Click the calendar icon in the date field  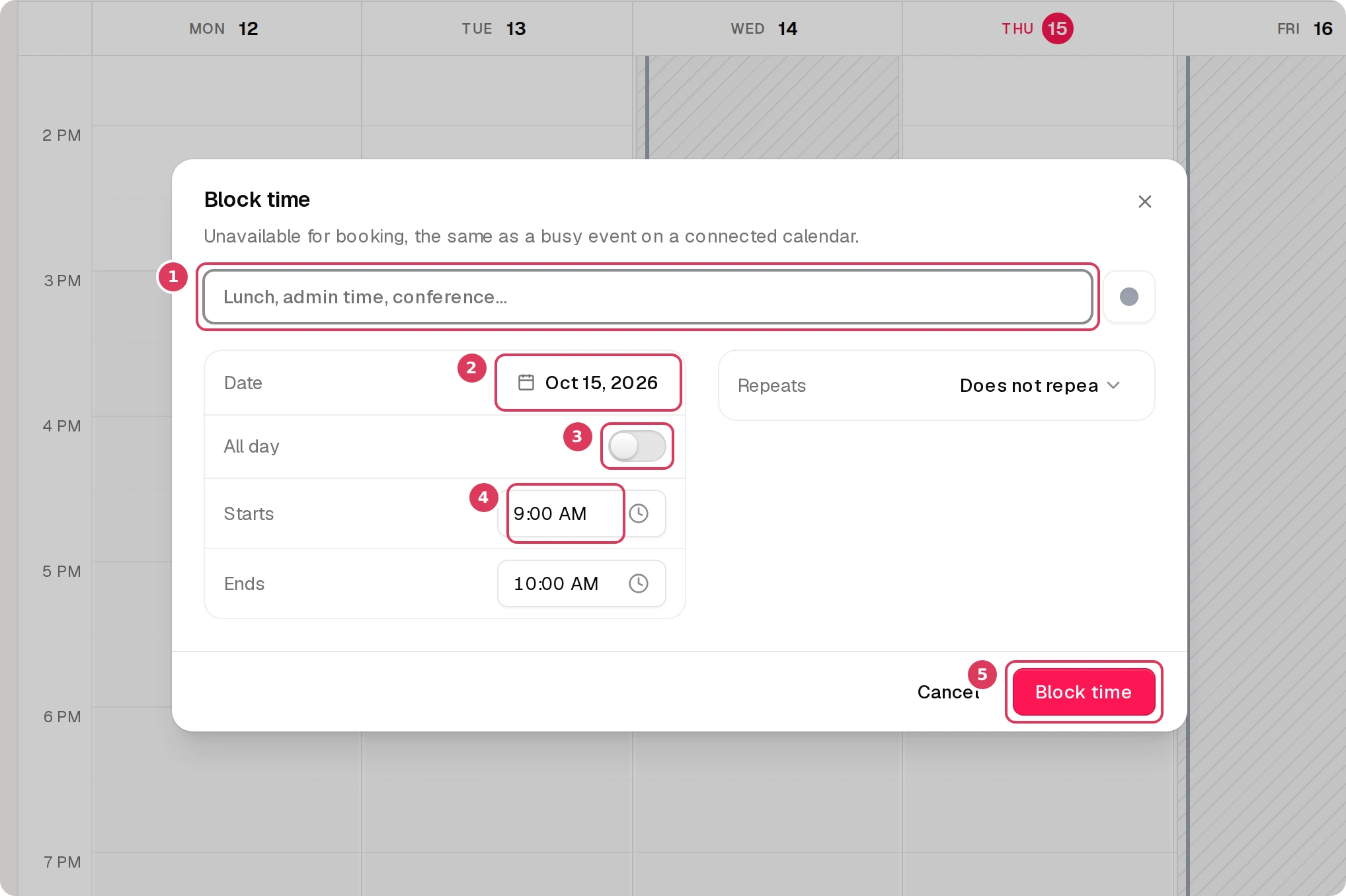526,383
